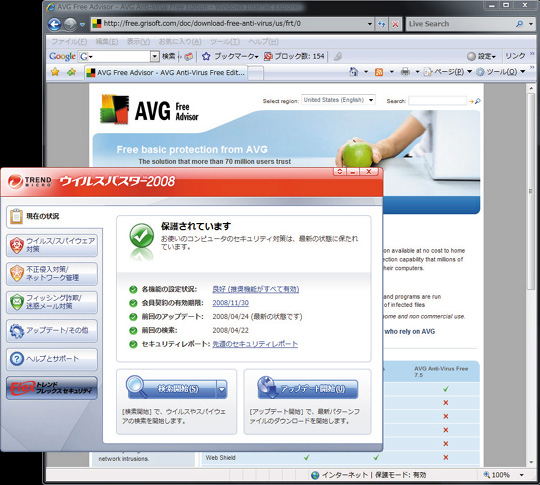Click the add to favorites star icon
Screen dimensions: 540x485
[72, 72]
